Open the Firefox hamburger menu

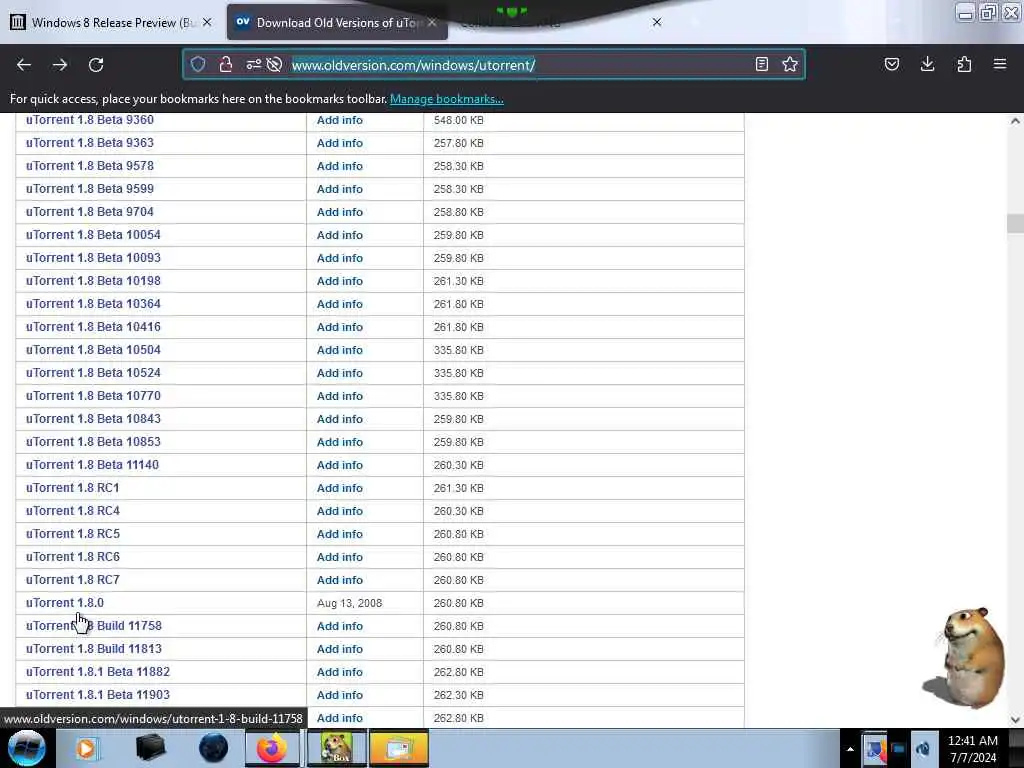(x=1000, y=64)
